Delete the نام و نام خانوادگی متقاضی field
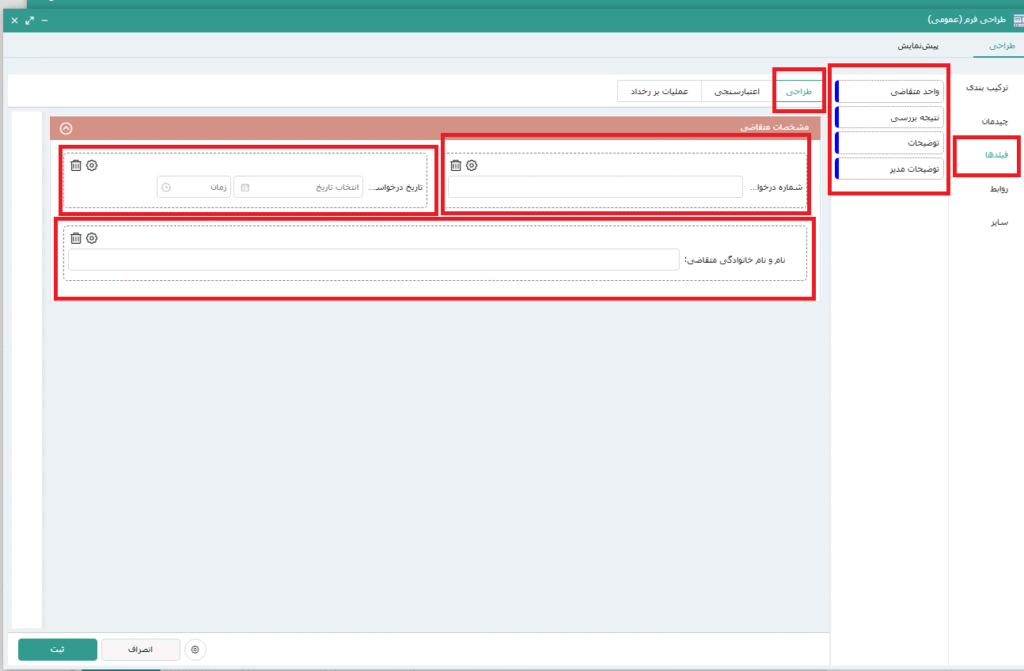1024x671 pixels. click(76, 238)
